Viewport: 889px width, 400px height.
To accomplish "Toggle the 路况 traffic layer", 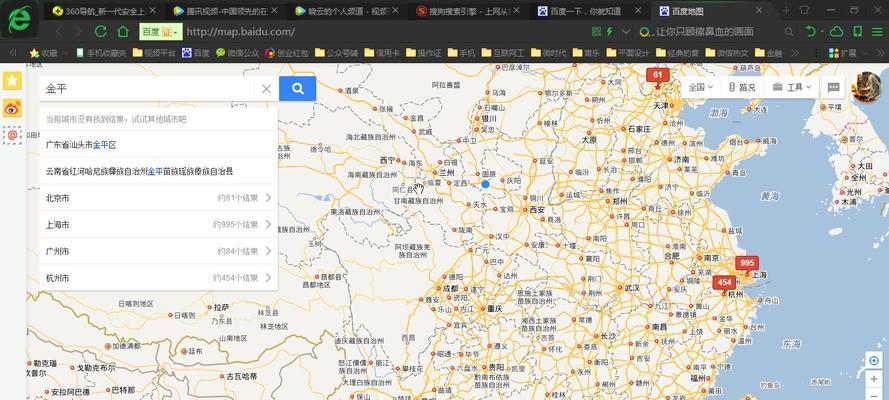I will pos(742,87).
